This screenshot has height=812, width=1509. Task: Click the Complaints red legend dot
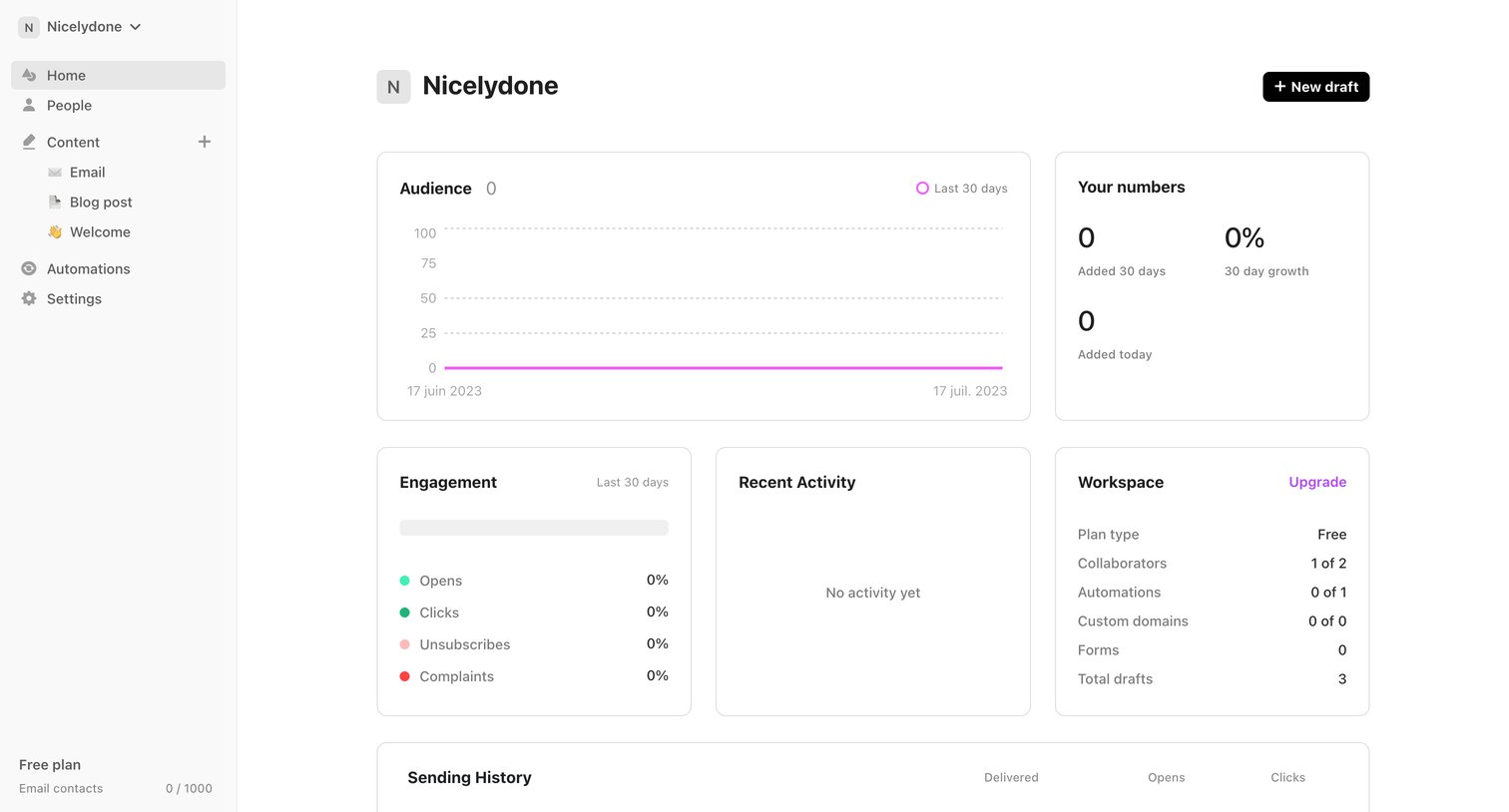click(404, 676)
